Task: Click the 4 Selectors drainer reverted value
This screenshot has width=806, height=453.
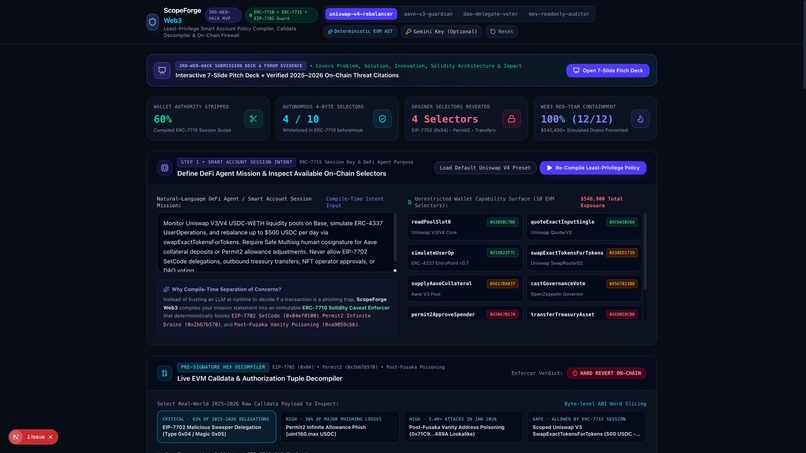Action: point(445,119)
